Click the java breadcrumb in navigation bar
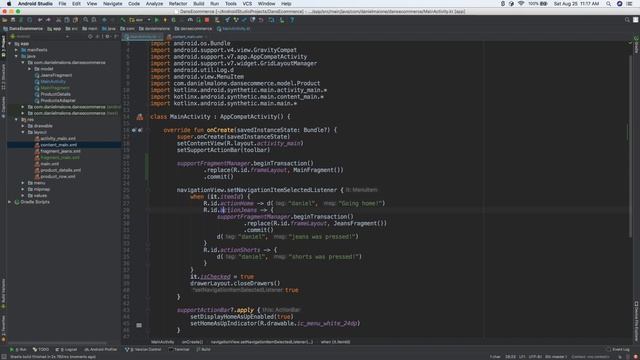Image resolution: width=640 pixels, height=360 pixels. [109, 29]
